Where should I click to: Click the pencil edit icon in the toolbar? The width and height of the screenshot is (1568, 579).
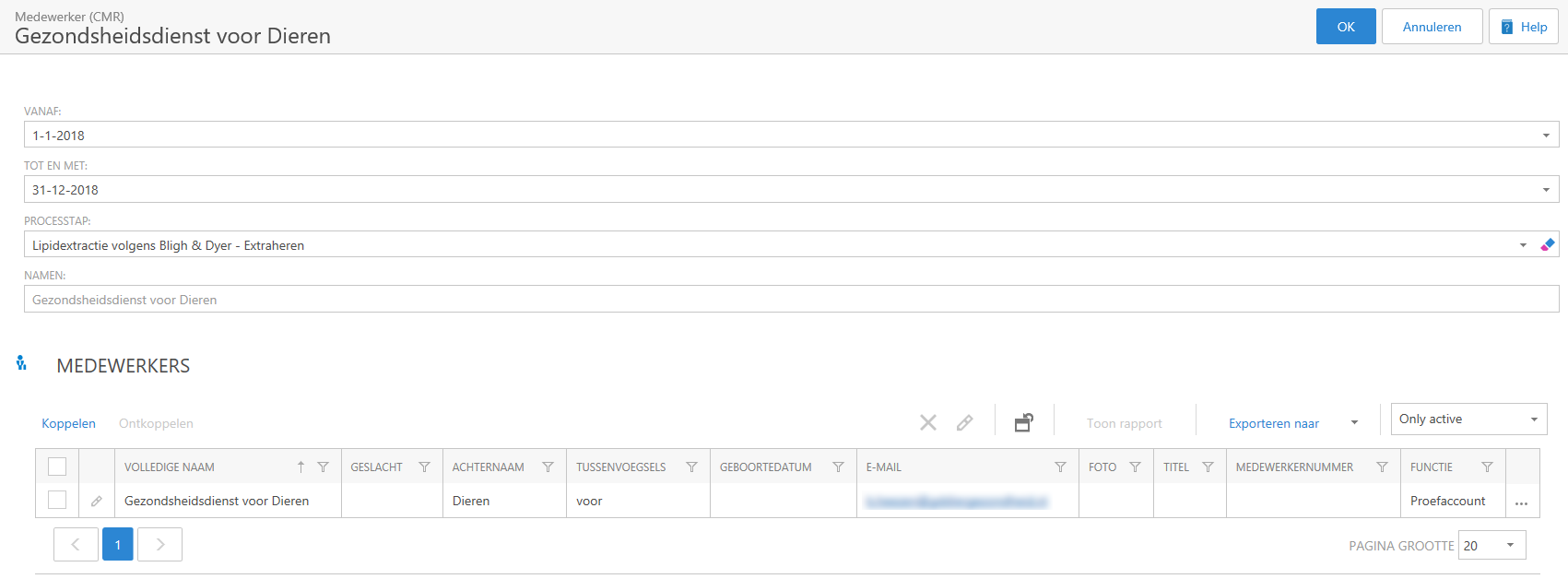pos(964,422)
